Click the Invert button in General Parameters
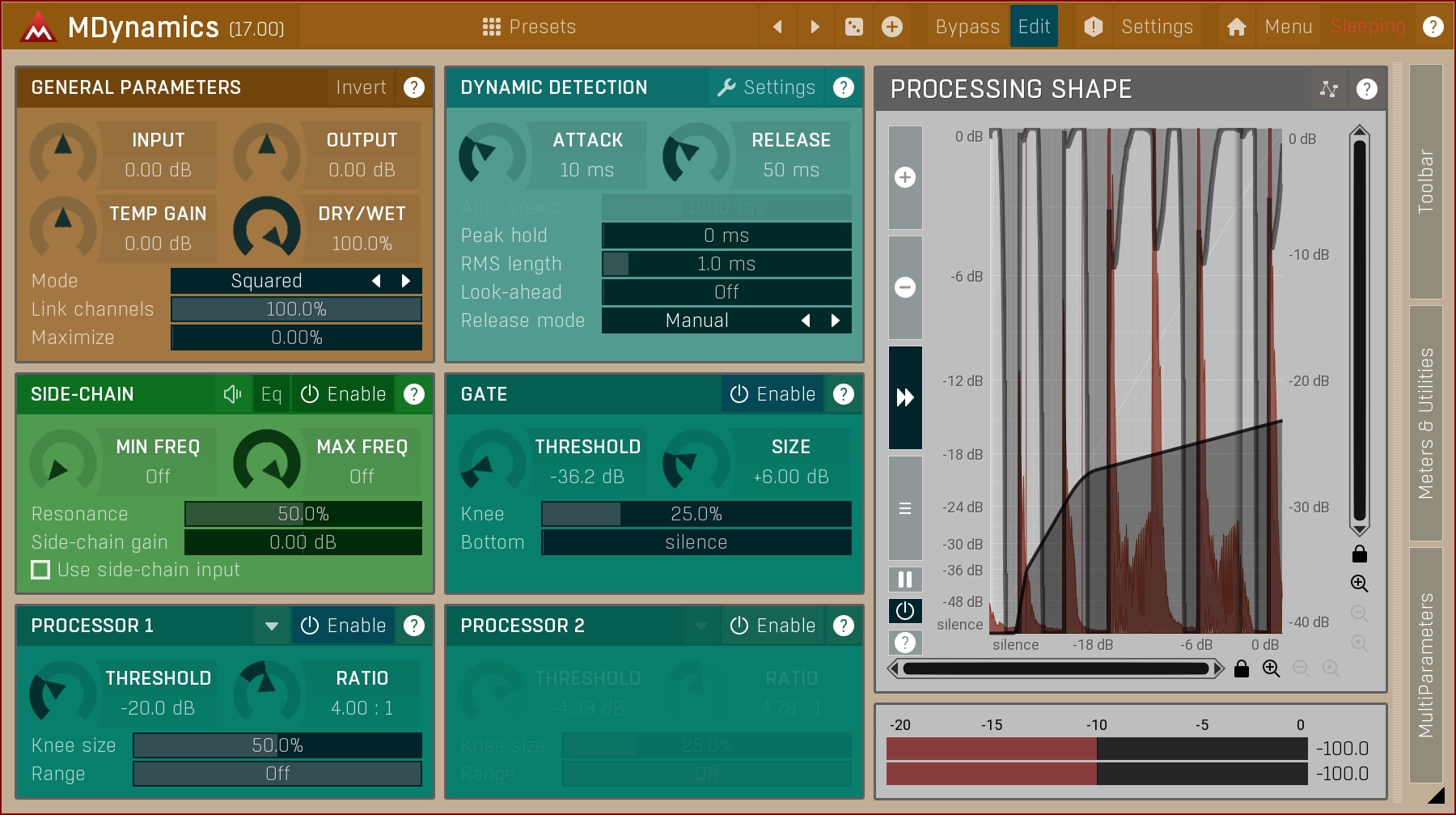1456x815 pixels. [361, 87]
